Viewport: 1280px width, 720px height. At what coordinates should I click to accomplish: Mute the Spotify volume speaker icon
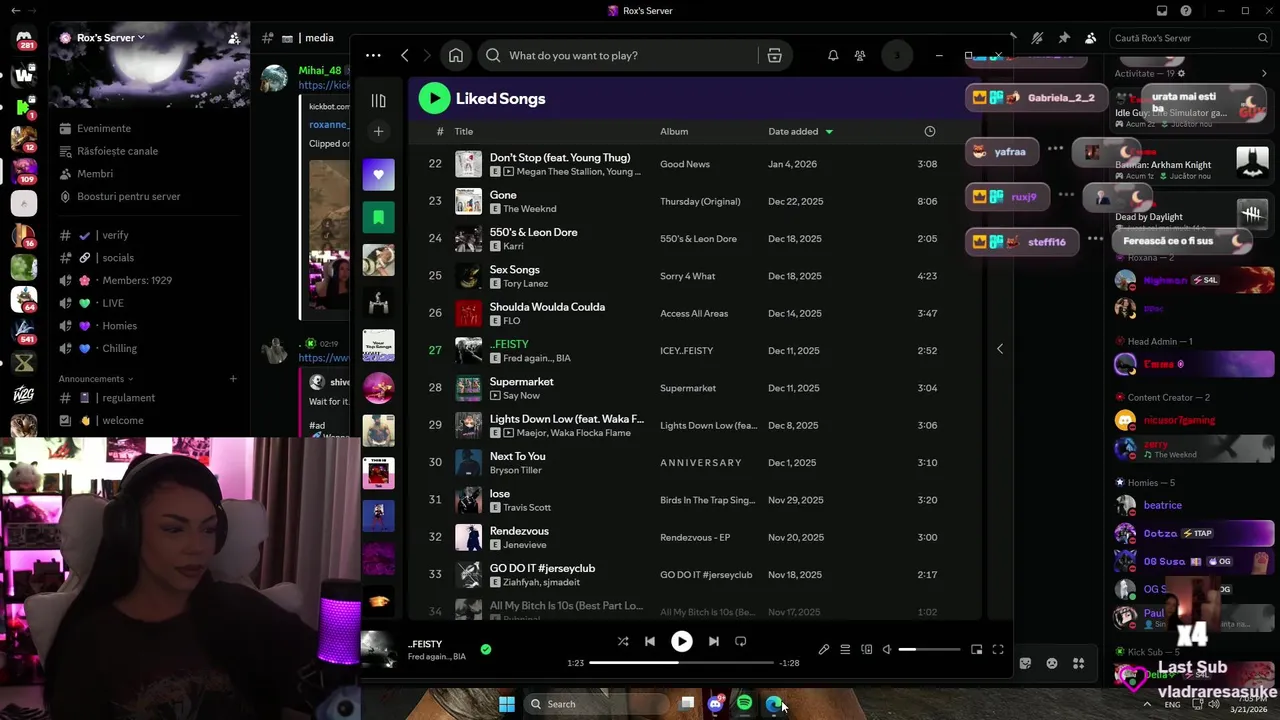pyautogui.click(x=887, y=649)
